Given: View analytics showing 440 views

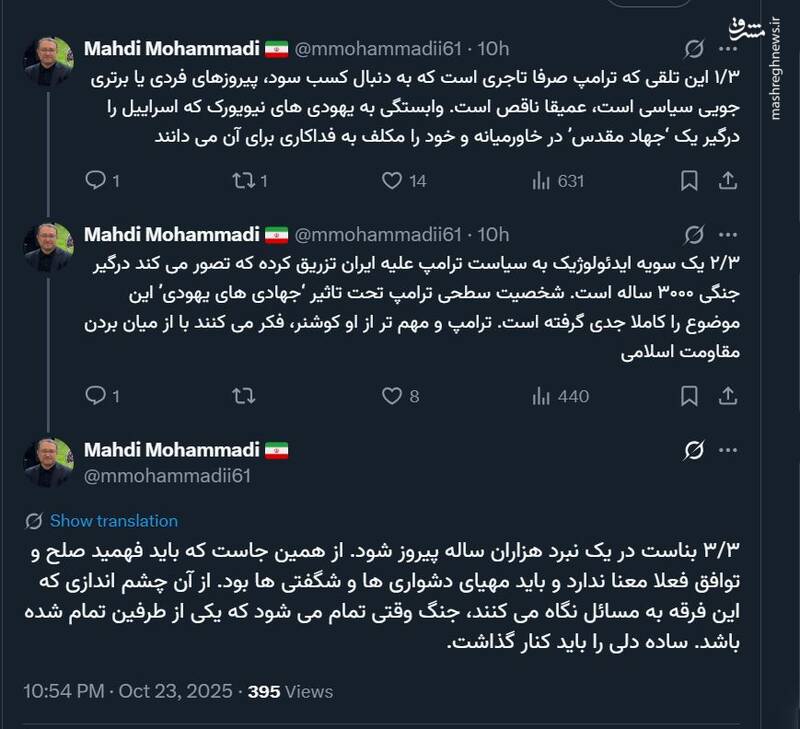Looking at the screenshot, I should [x=558, y=397].
